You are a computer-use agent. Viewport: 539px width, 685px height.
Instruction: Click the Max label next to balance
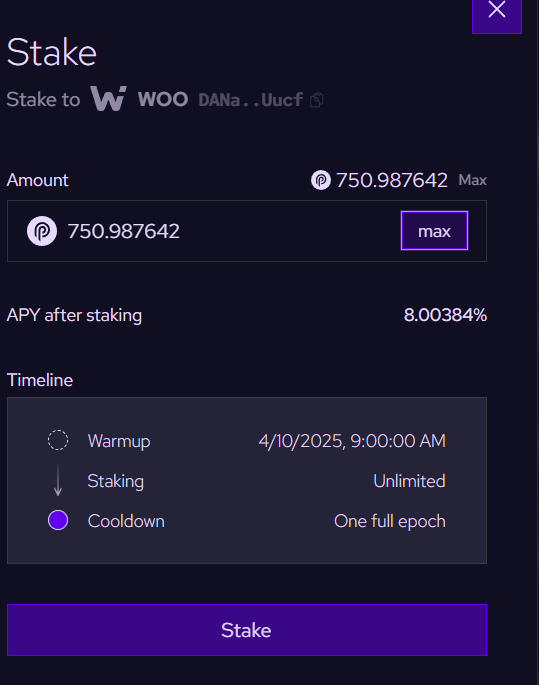tap(473, 180)
